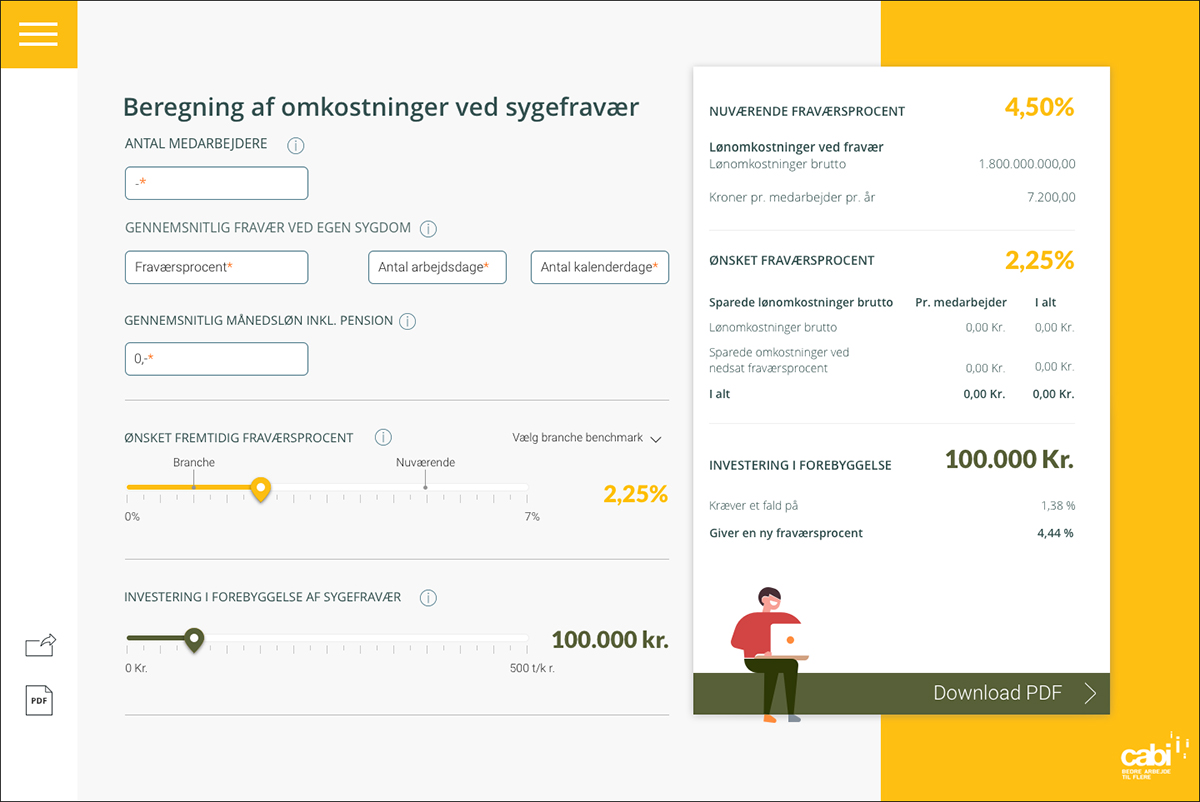Click the Antal kalenderdage field

599,268
